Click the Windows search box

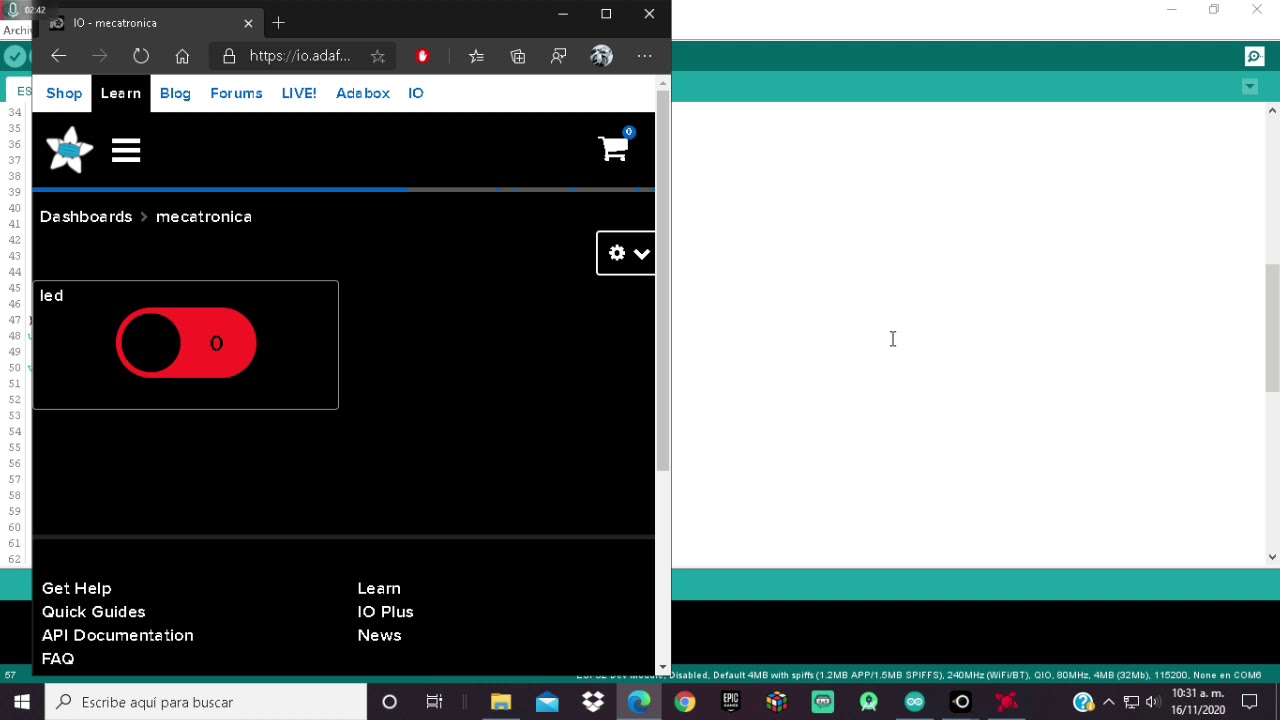coord(206,702)
